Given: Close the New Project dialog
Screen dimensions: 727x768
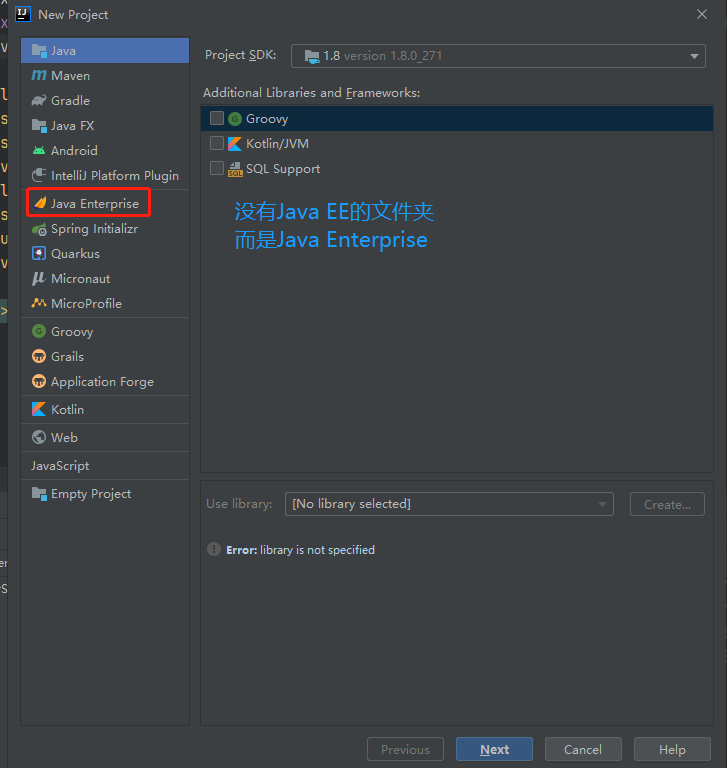Looking at the screenshot, I should click(x=702, y=14).
